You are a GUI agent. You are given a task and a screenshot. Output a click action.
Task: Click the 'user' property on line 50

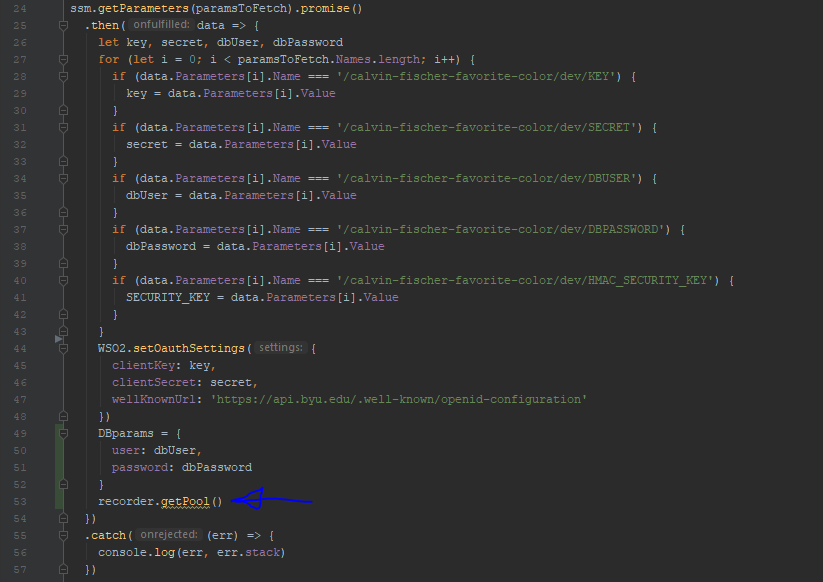tap(126, 451)
